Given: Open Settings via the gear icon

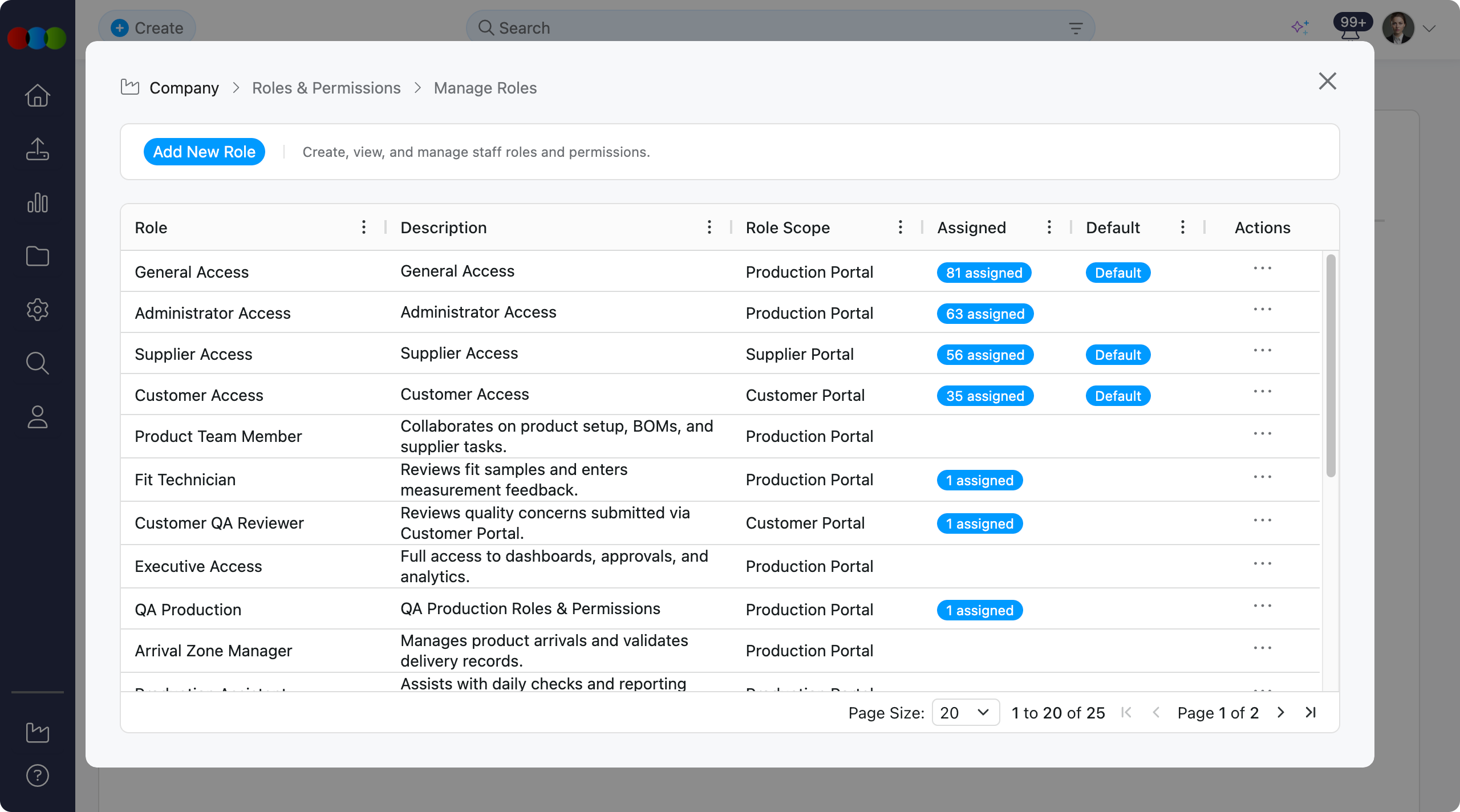Looking at the screenshot, I should click(36, 310).
